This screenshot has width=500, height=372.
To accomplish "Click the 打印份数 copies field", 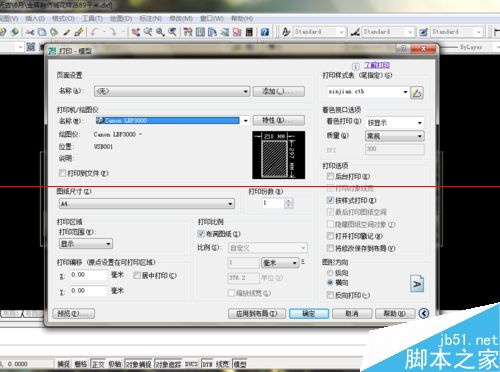I will 272,203.
